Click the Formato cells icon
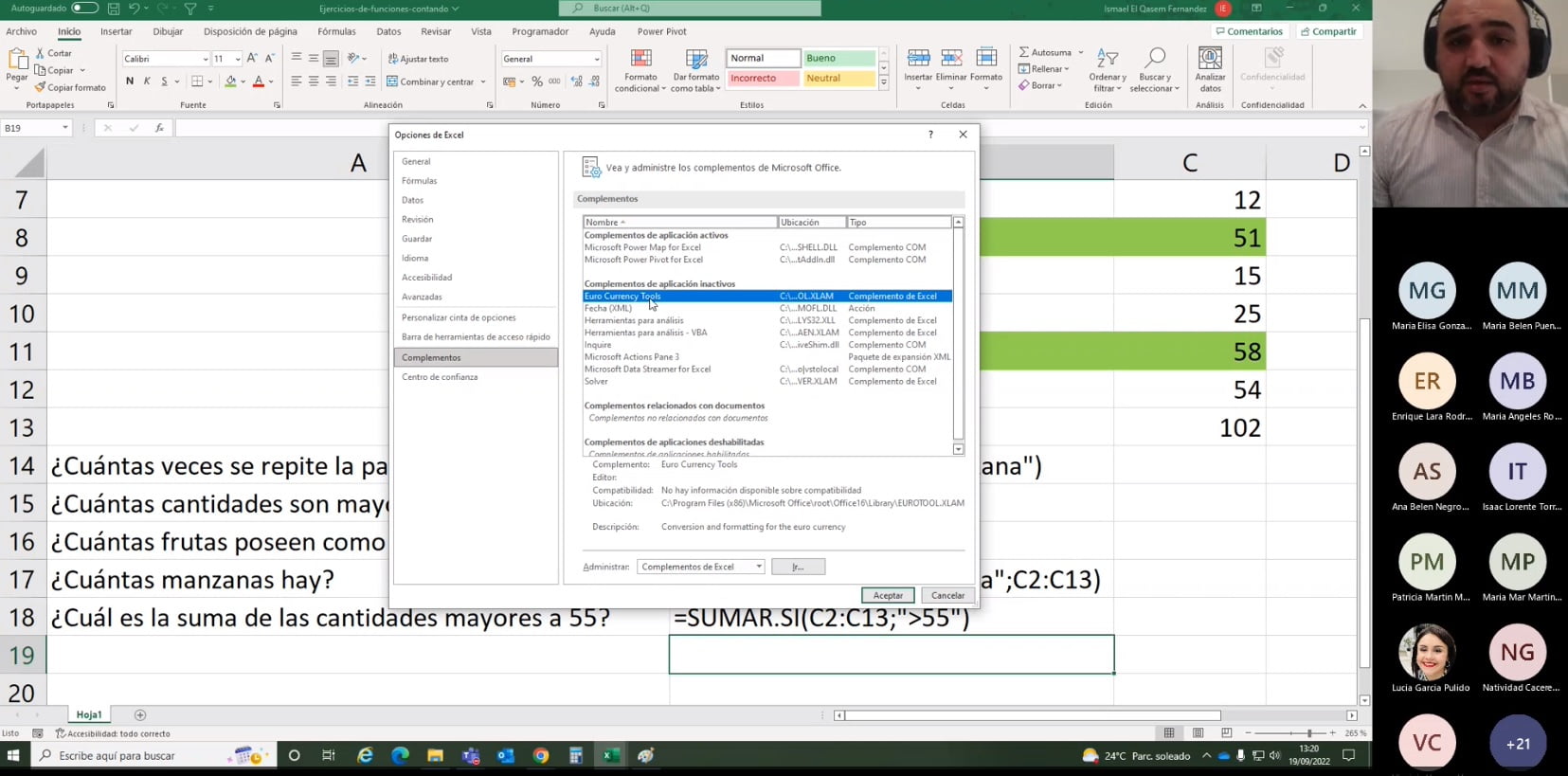Image resolution: width=1568 pixels, height=776 pixels. [x=986, y=59]
